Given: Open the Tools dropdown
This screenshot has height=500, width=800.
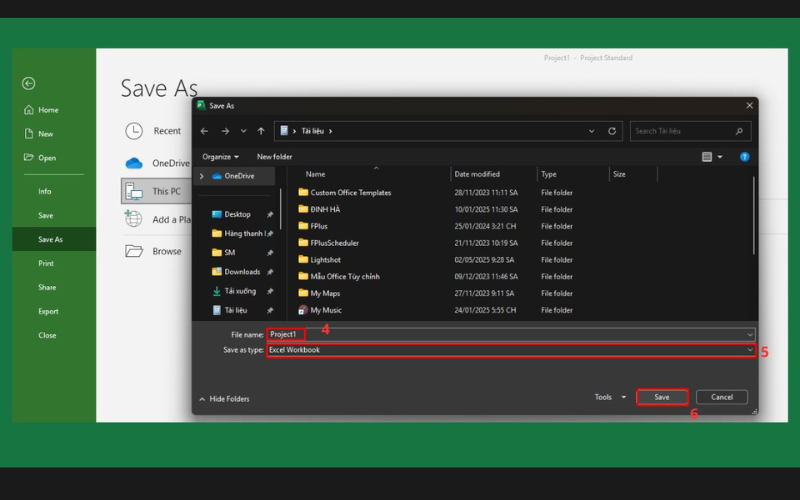Looking at the screenshot, I should tap(610, 397).
